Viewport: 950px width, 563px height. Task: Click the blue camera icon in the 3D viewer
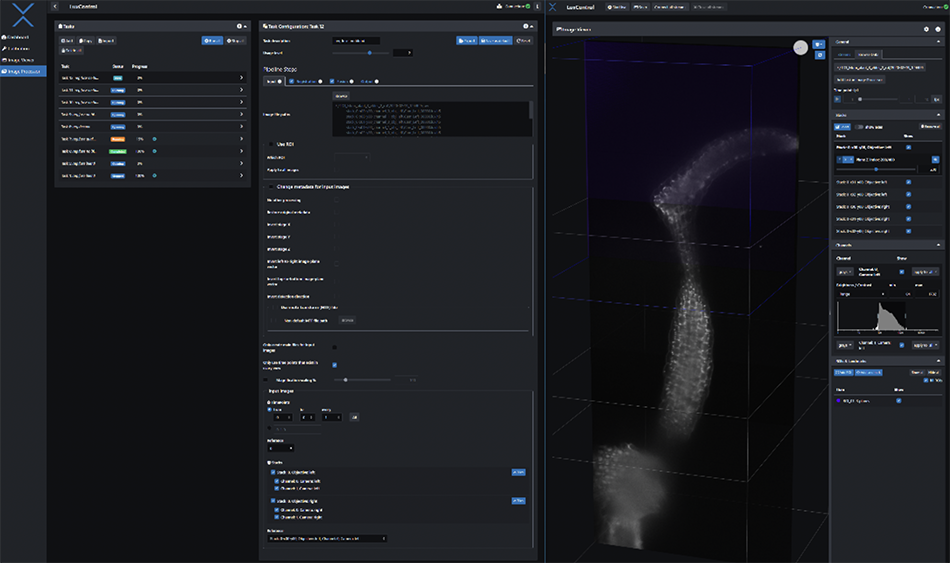pyautogui.click(x=819, y=44)
